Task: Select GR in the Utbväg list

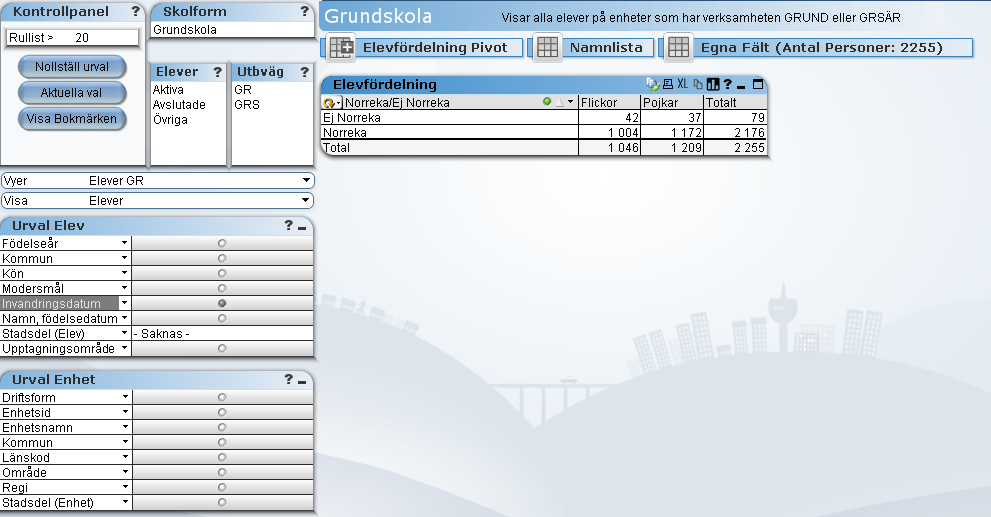Action: (x=273, y=90)
